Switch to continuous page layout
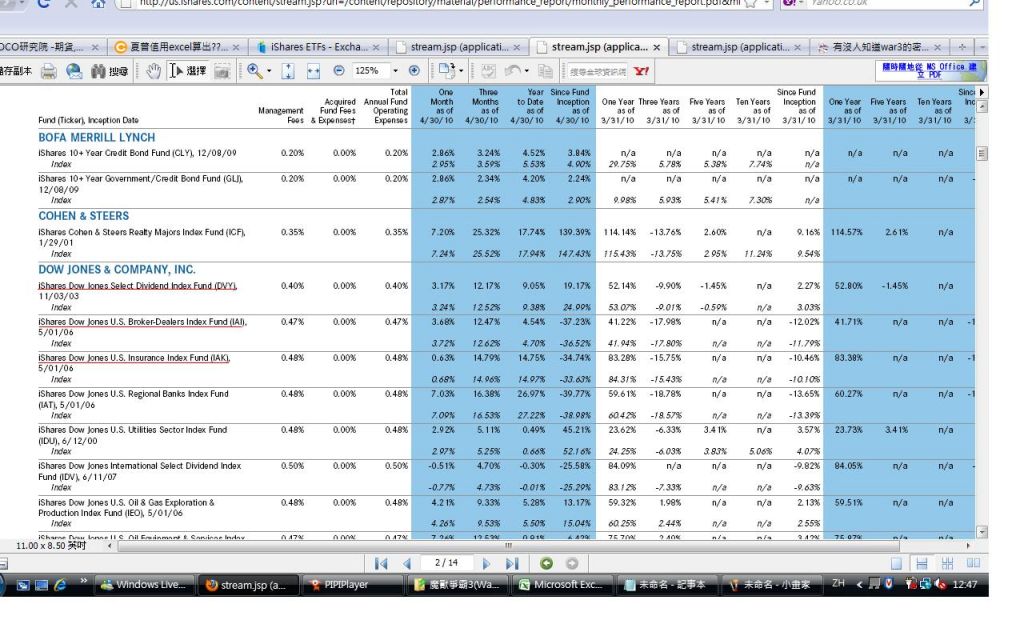The height and width of the screenshot is (640, 1024). [922, 564]
